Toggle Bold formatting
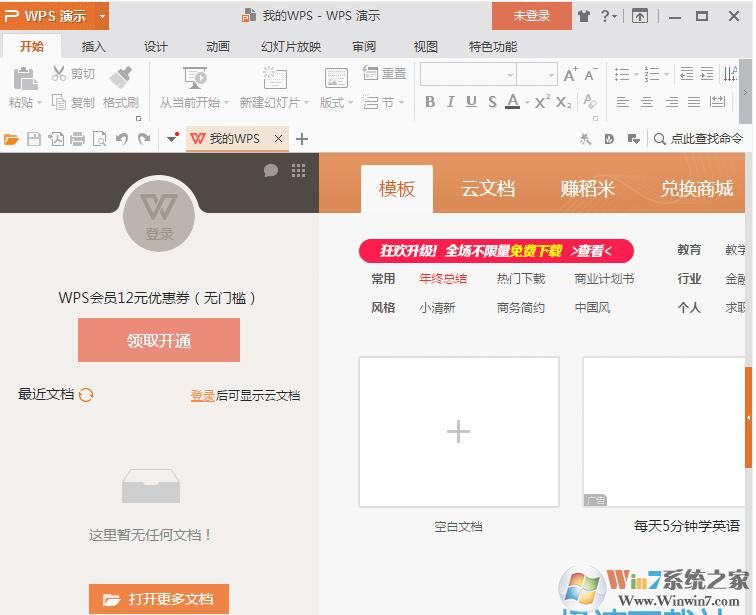 point(430,102)
